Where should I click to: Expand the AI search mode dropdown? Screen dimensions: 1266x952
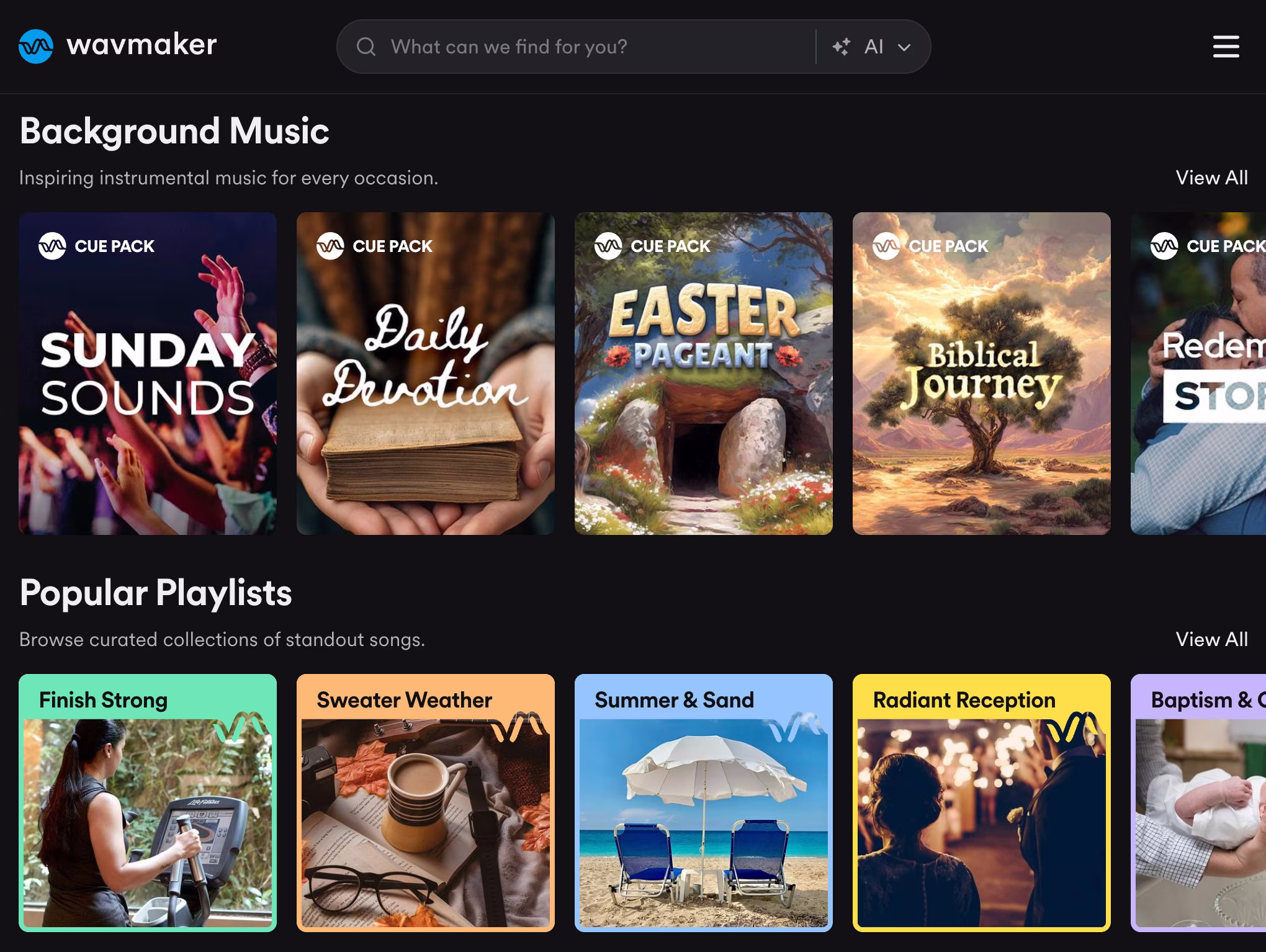pyautogui.click(x=904, y=46)
